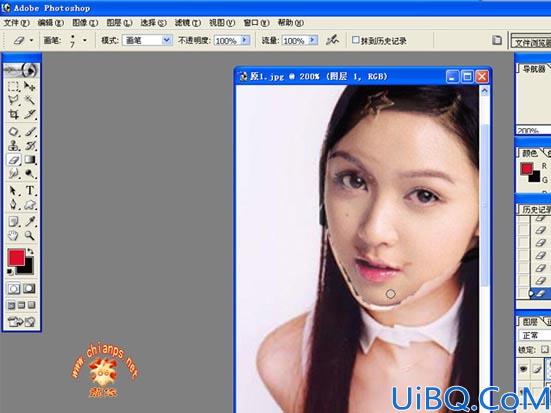
Task: Switch to Standard editing mode
Action: 14,289
